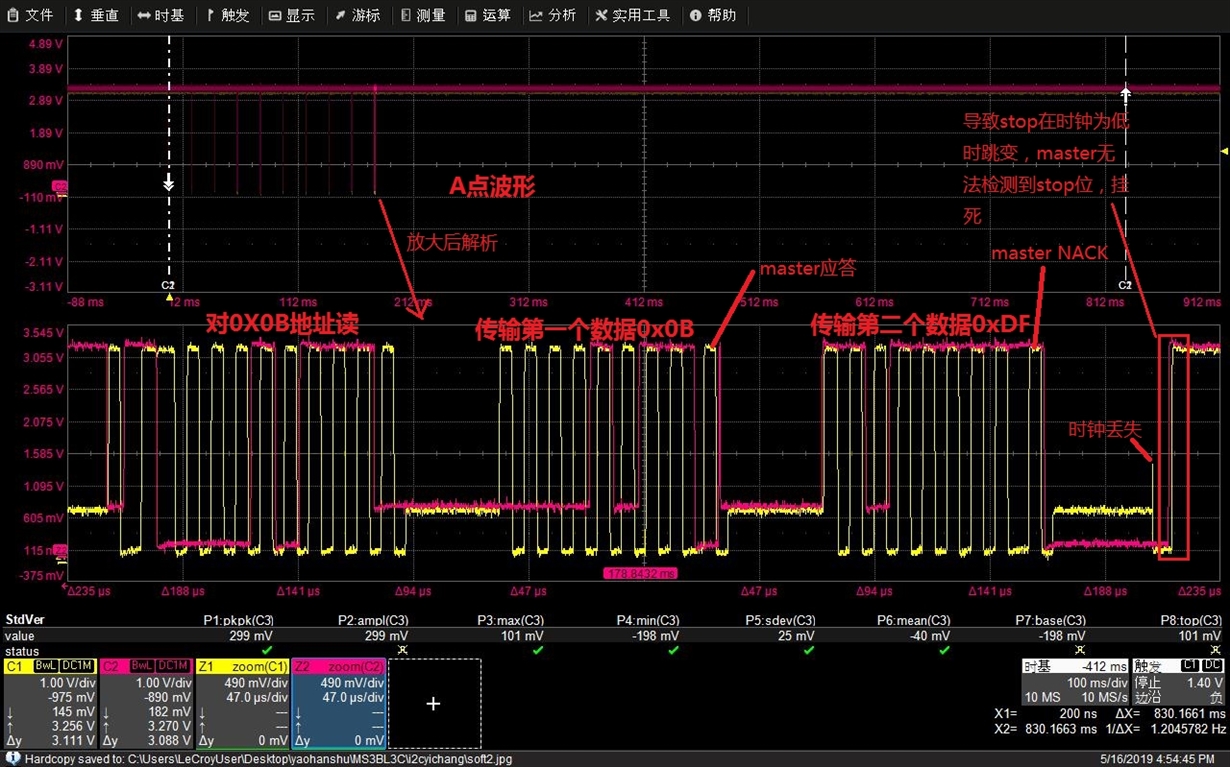Image resolution: width=1230 pixels, height=767 pixels.
Task: Select the P5:sdev(C3) measurement header
Action: click(x=780, y=620)
